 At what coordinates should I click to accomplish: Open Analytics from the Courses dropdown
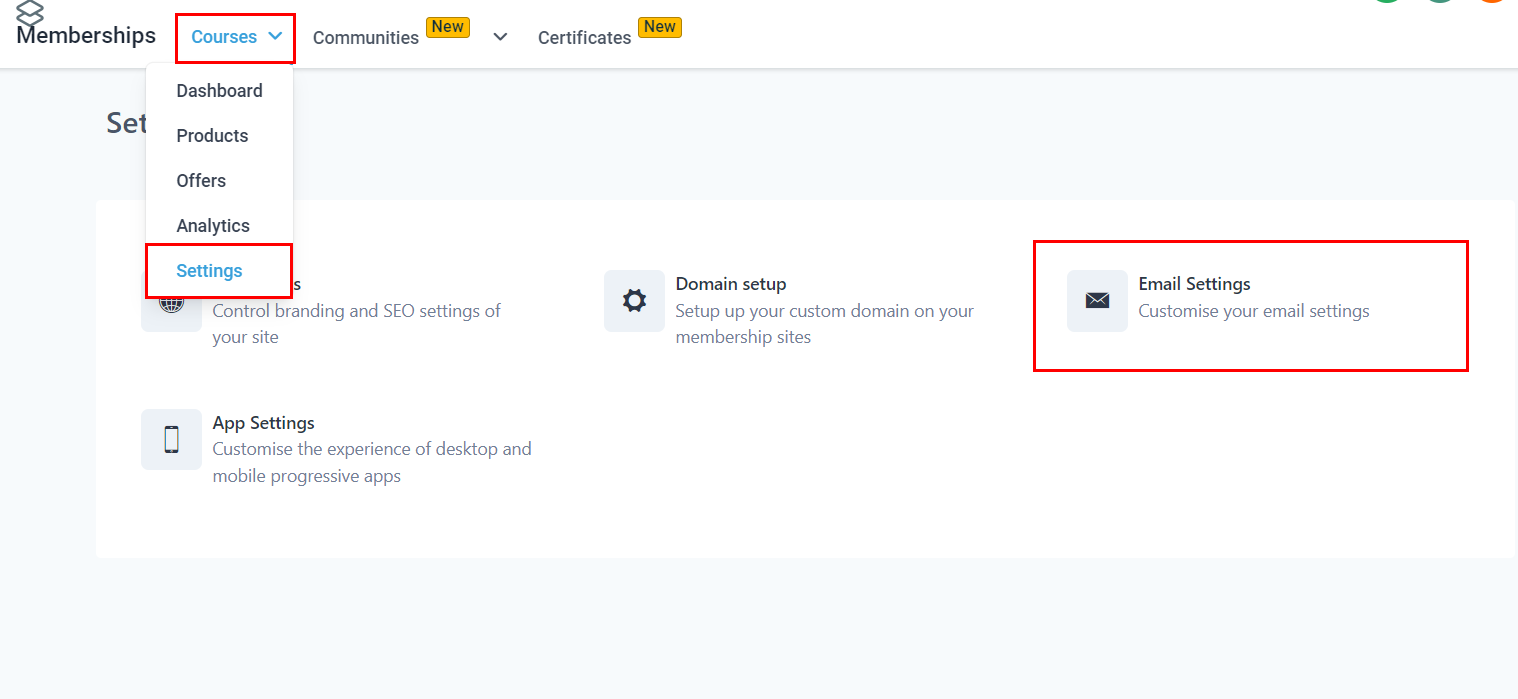213,226
